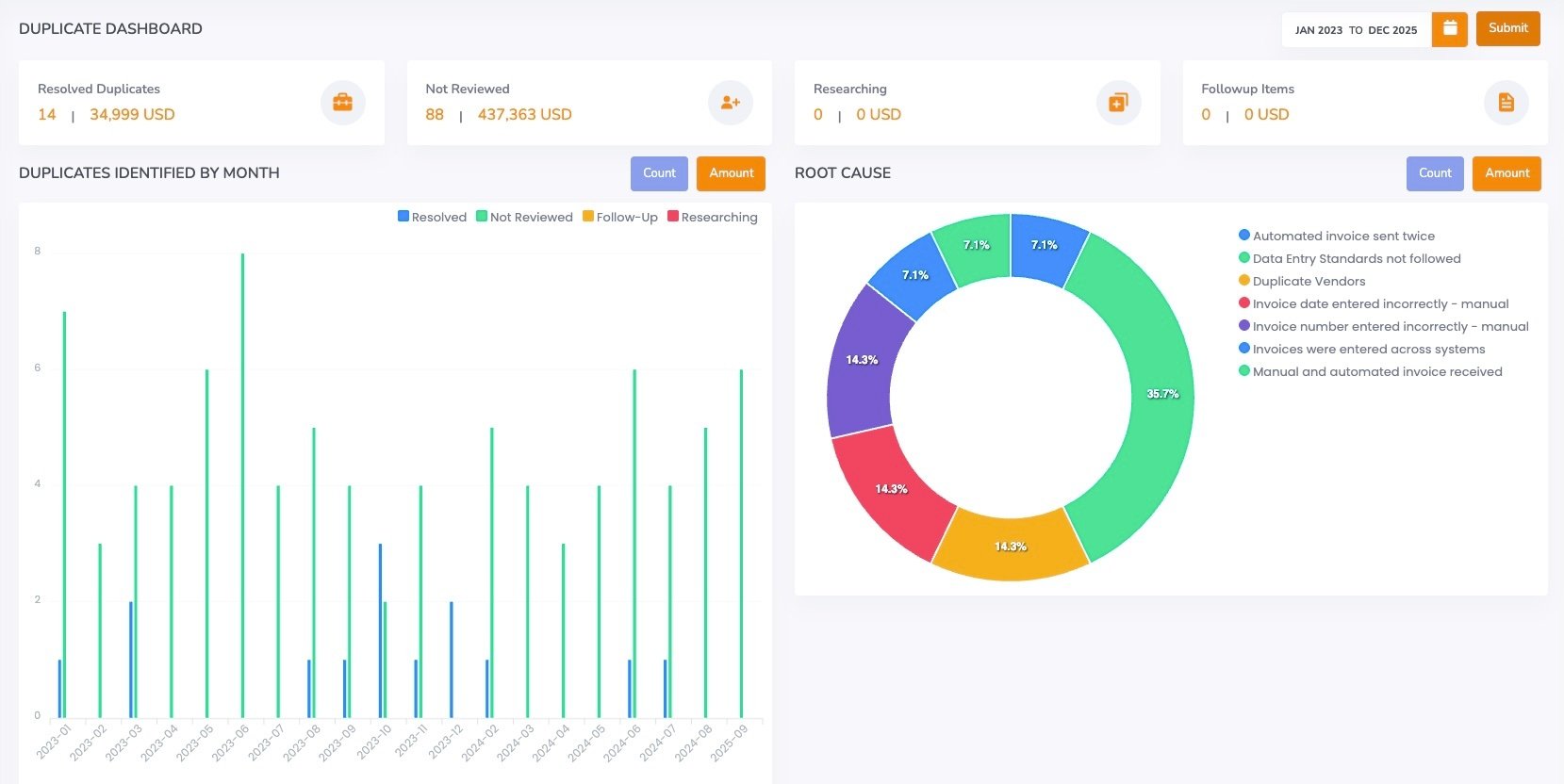This screenshot has width=1564, height=784.
Task: Show Root Cause chart by Count
Action: 1435,173
